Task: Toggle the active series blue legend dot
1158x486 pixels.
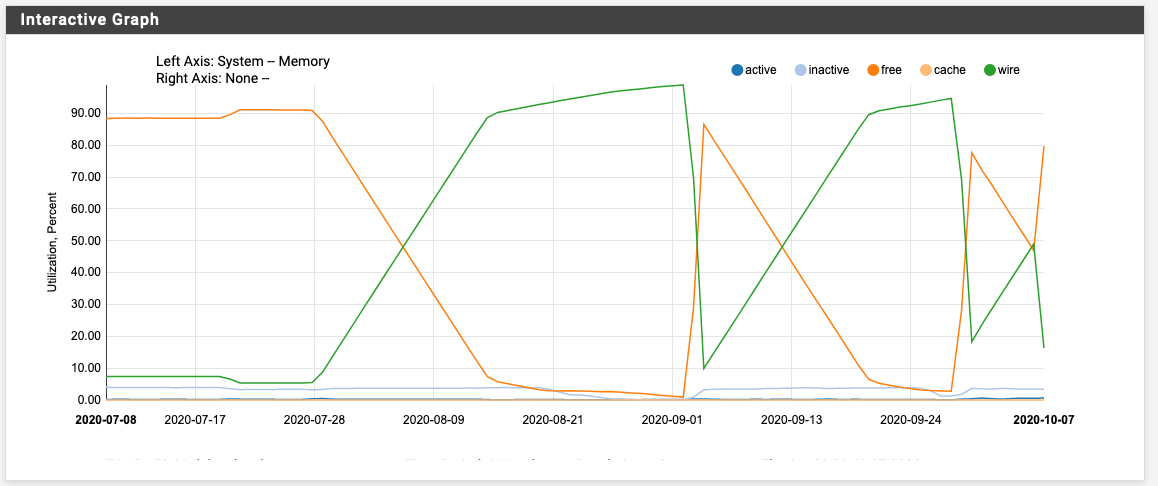Action: (x=737, y=70)
